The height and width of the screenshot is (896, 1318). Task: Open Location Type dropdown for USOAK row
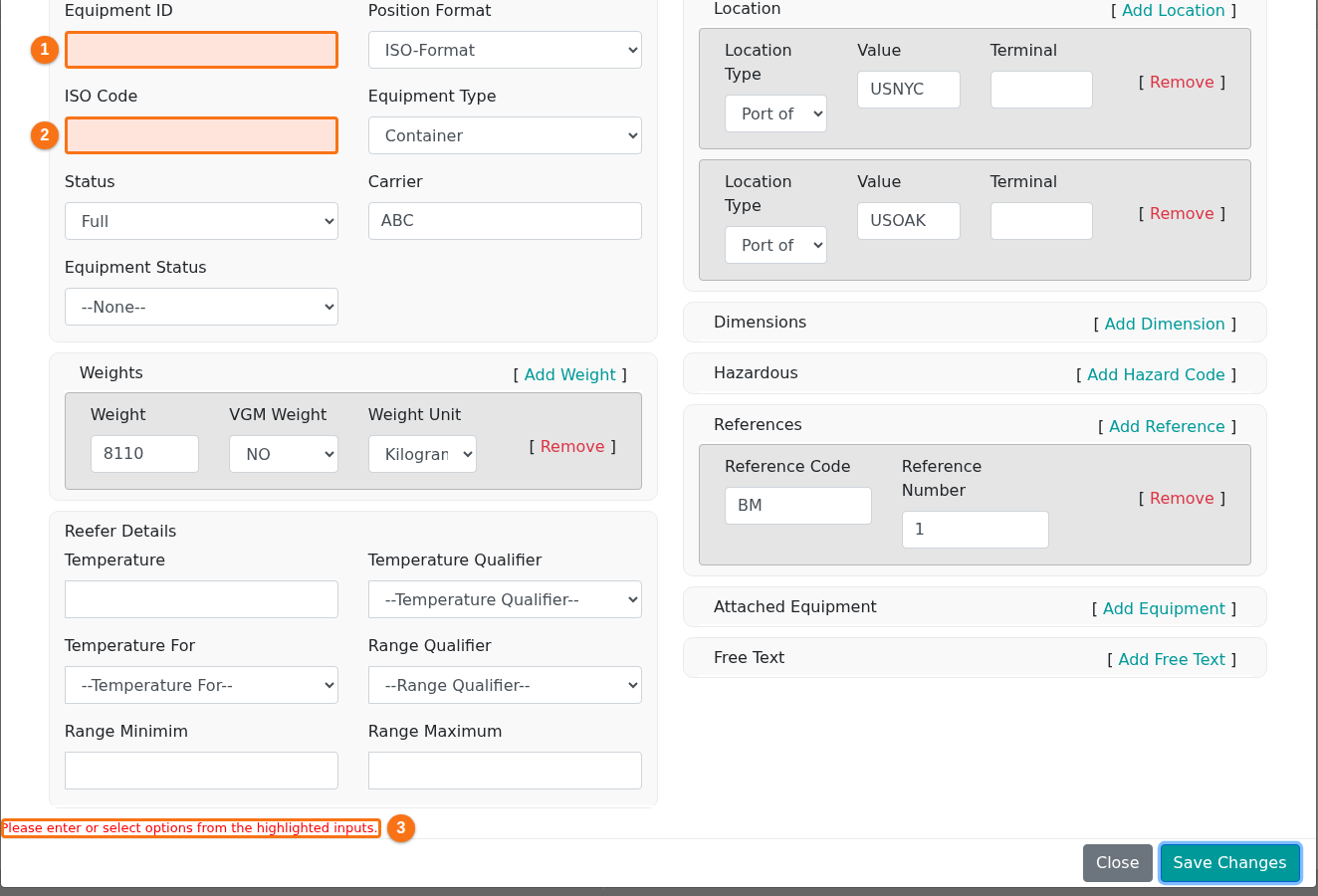(775, 245)
